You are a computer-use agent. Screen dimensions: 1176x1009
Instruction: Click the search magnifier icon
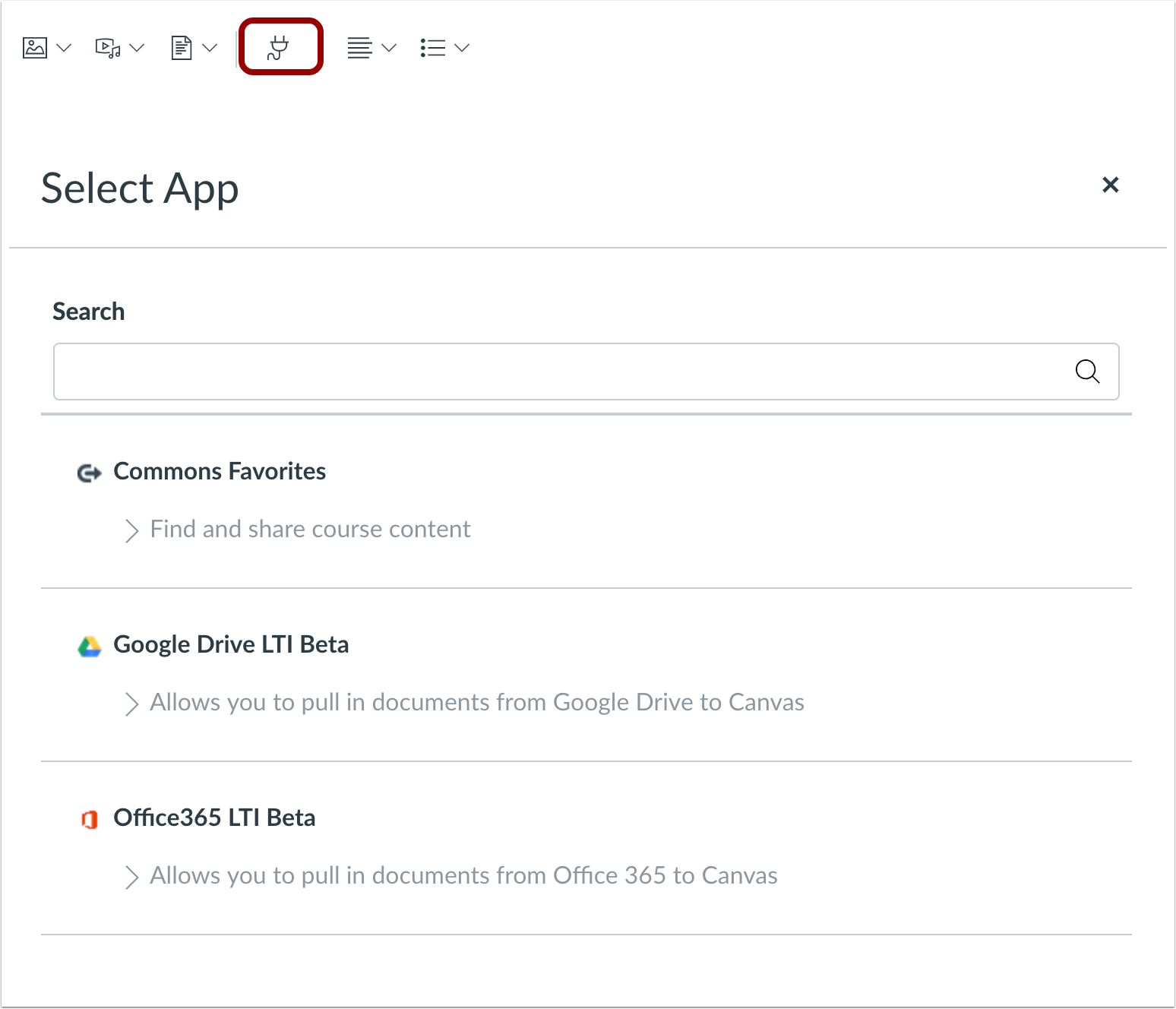coord(1087,372)
